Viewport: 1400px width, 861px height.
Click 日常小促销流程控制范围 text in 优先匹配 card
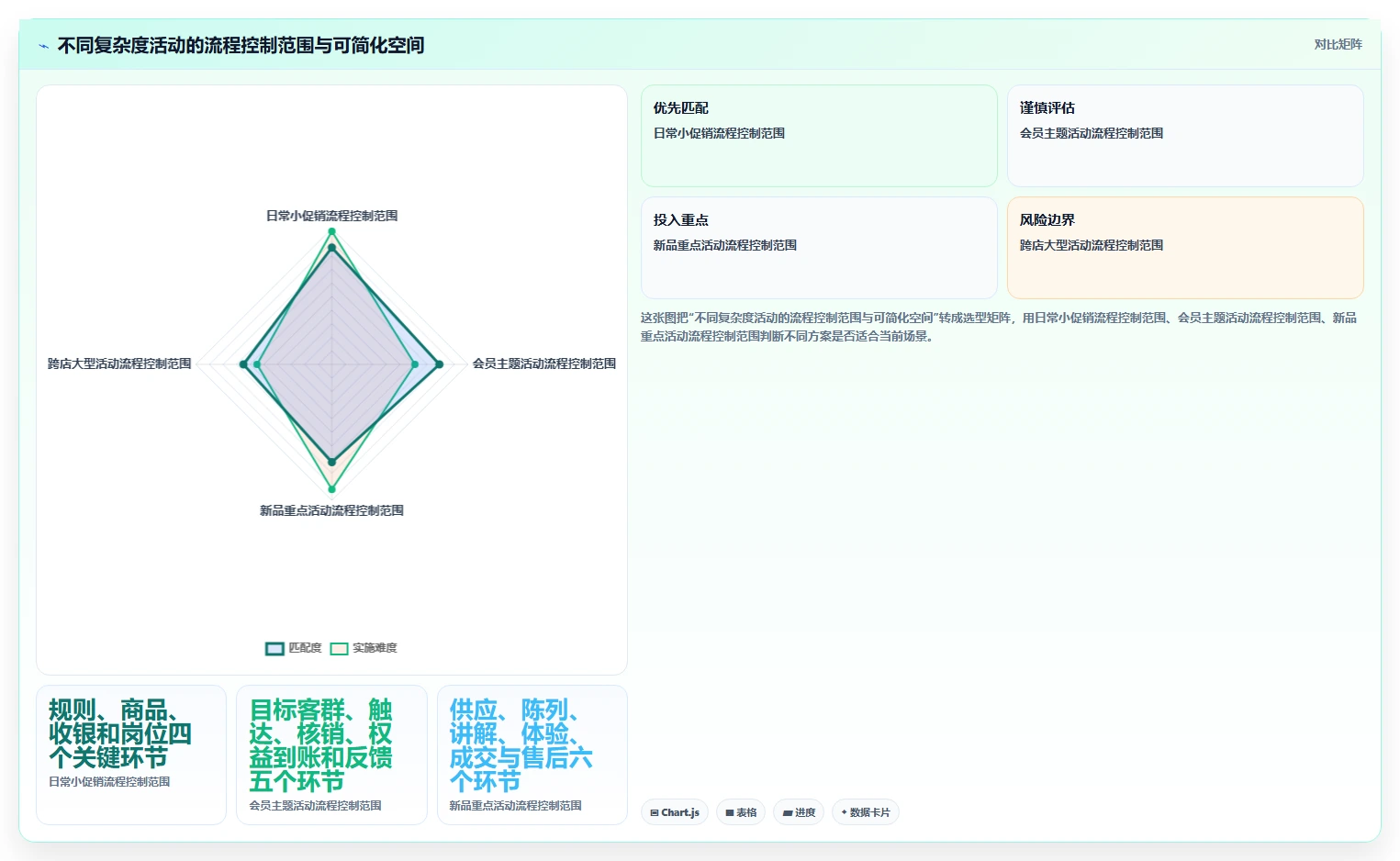[719, 133]
